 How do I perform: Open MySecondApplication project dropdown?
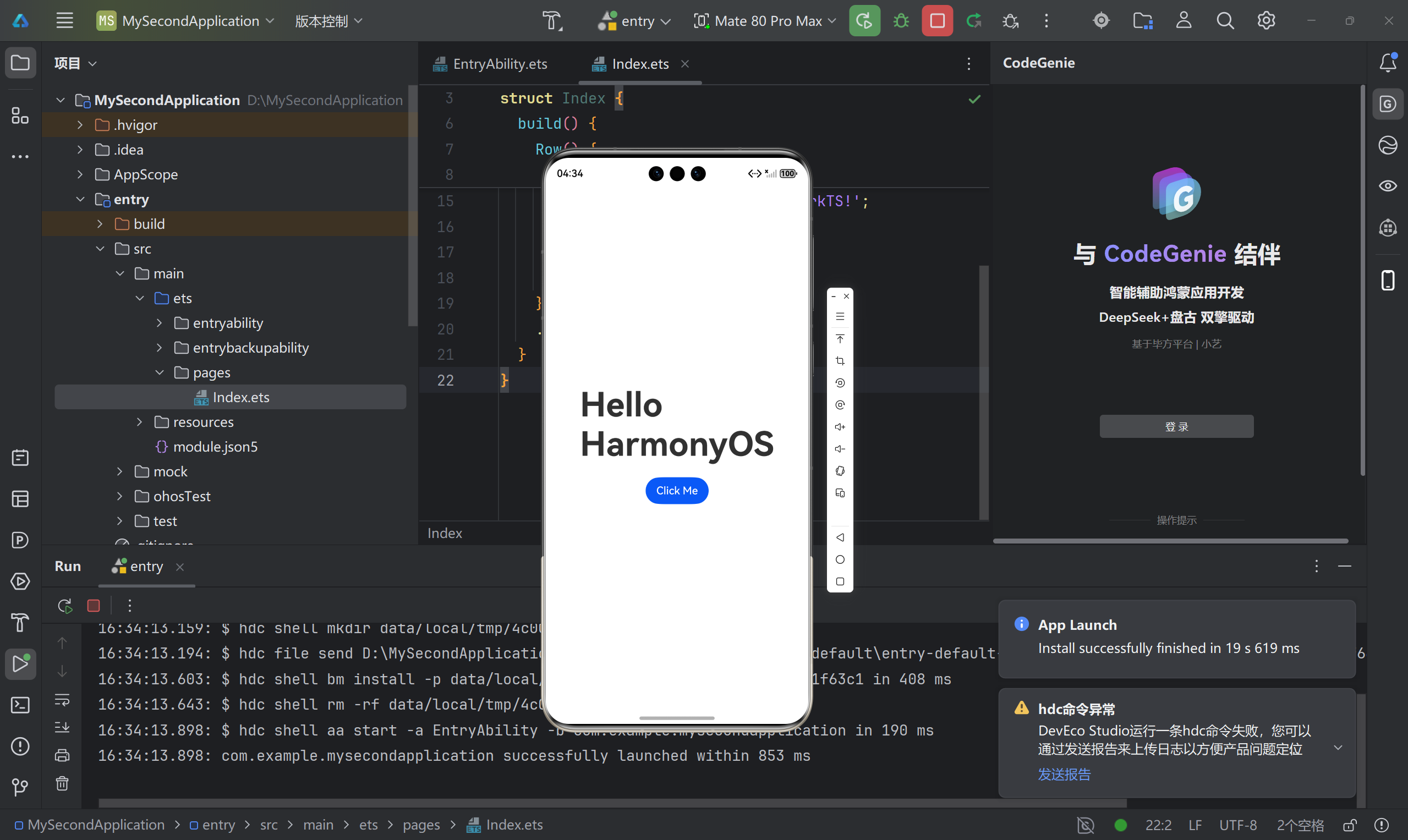(x=185, y=21)
